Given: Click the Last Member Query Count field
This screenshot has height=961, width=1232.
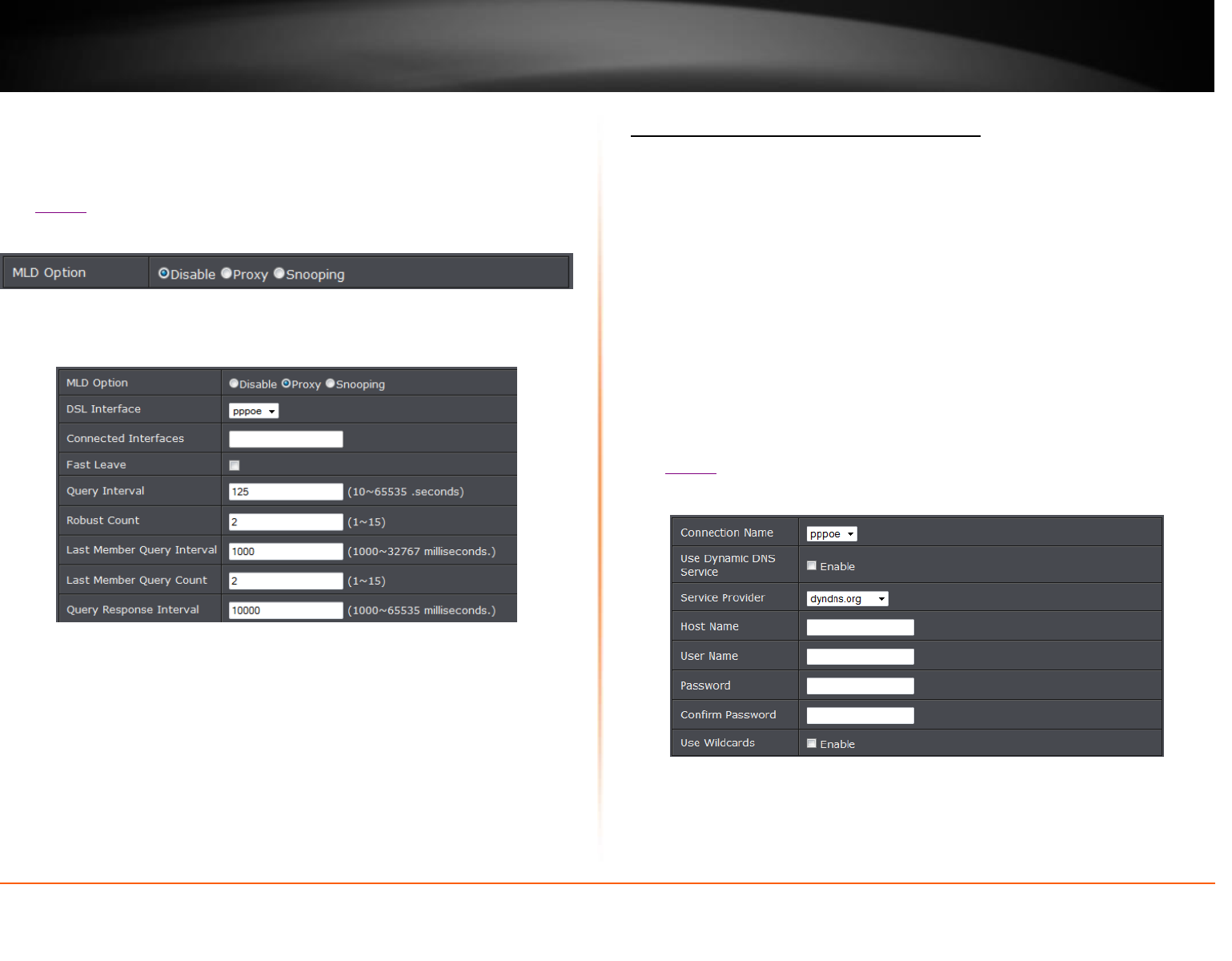Looking at the screenshot, I should tap(286, 581).
